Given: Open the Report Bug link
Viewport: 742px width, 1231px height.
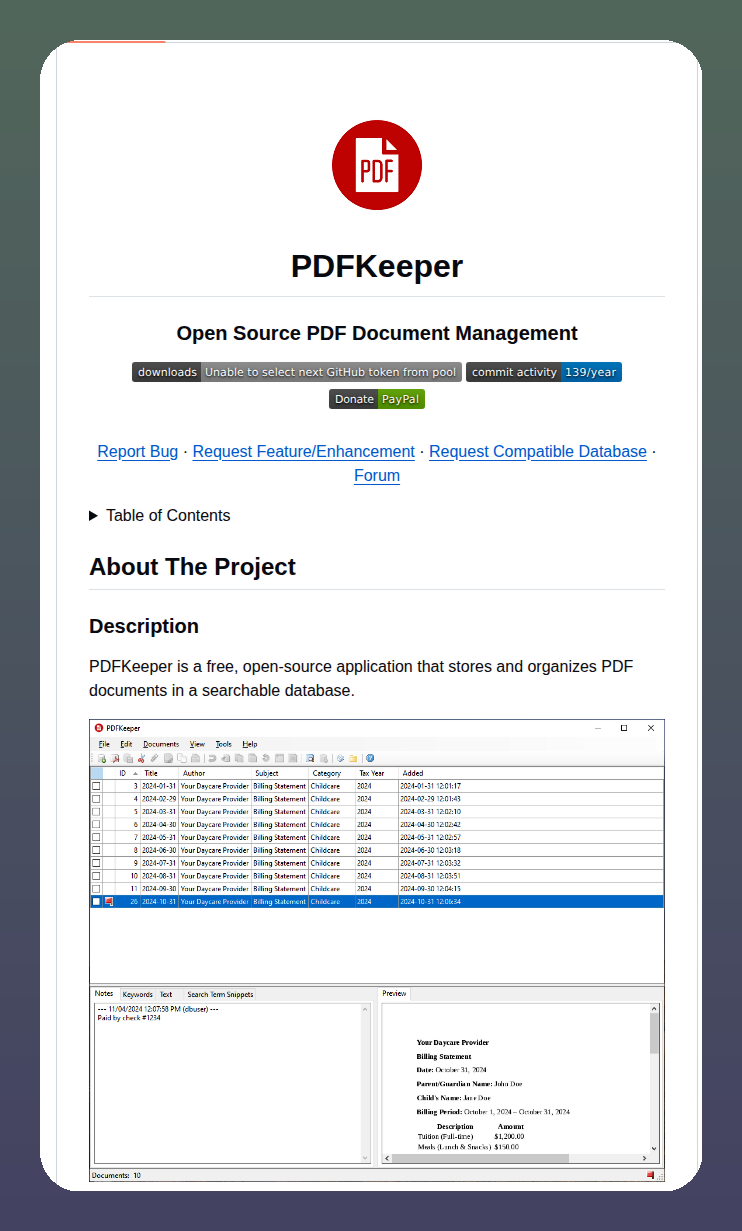Looking at the screenshot, I should (138, 452).
